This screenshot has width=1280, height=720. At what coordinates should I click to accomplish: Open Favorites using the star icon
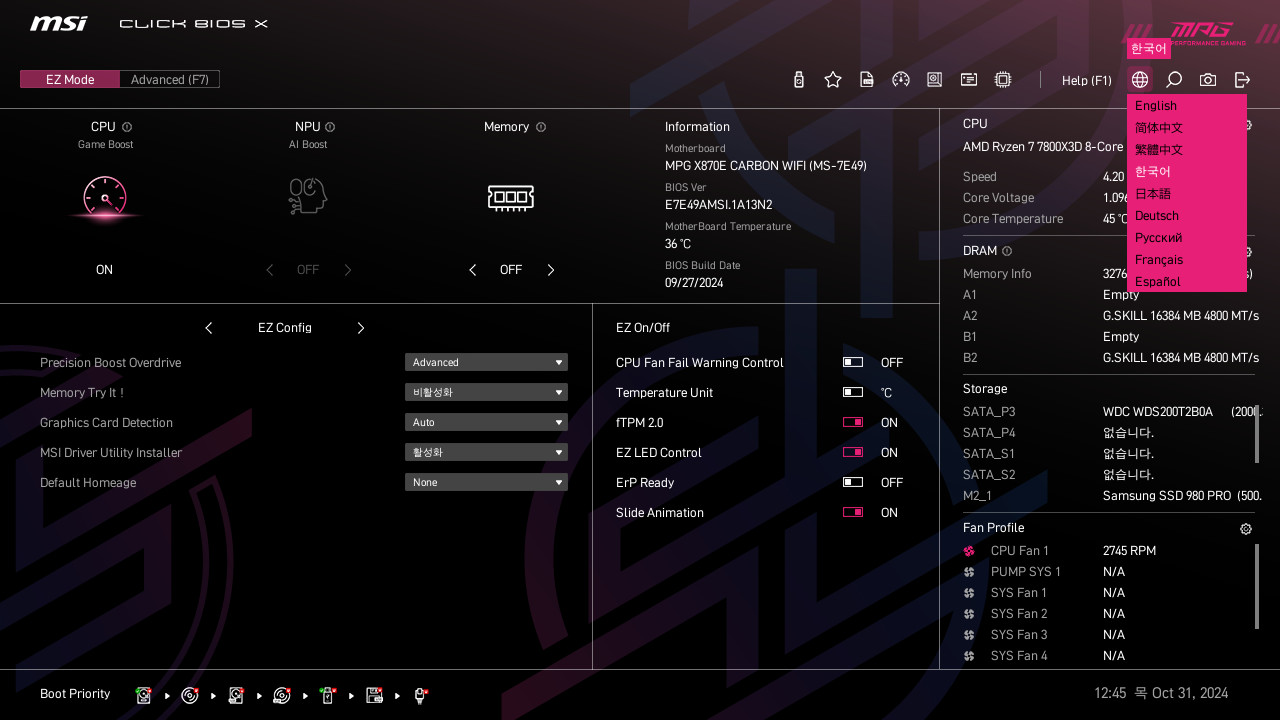[833, 80]
